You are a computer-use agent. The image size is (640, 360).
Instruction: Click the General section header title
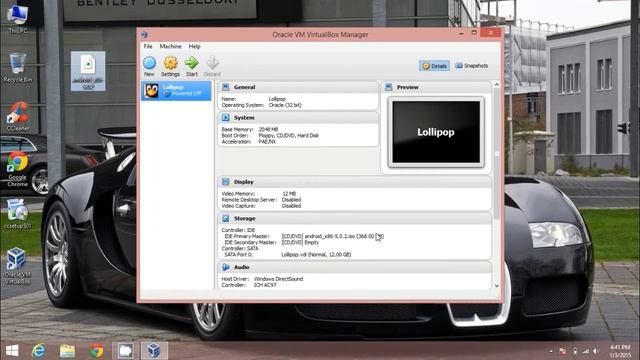[244, 87]
